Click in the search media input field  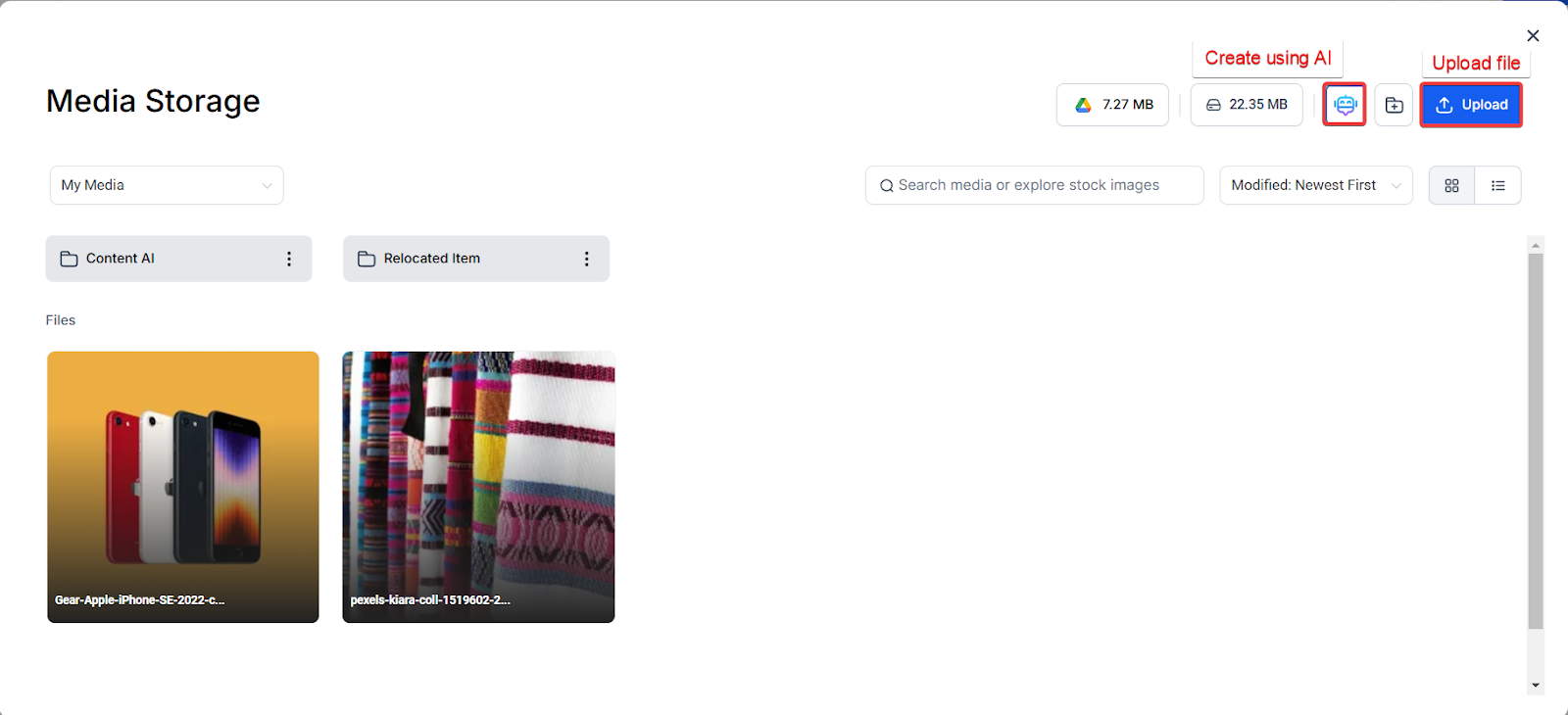[1034, 185]
